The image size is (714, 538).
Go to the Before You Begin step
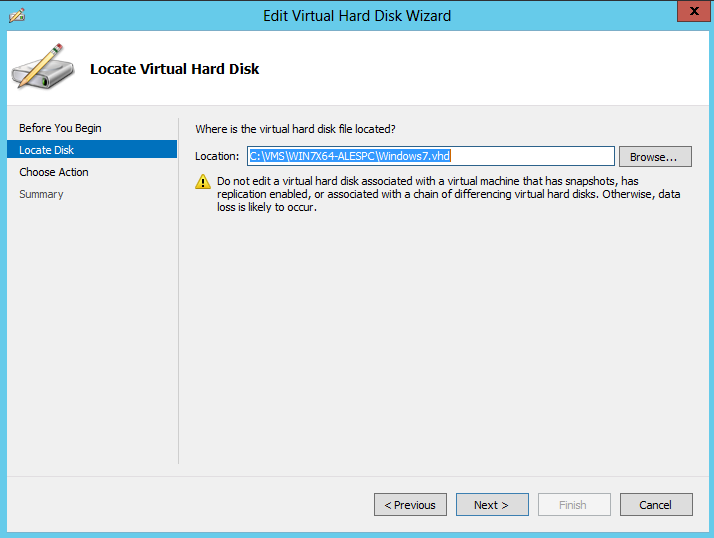click(x=60, y=128)
